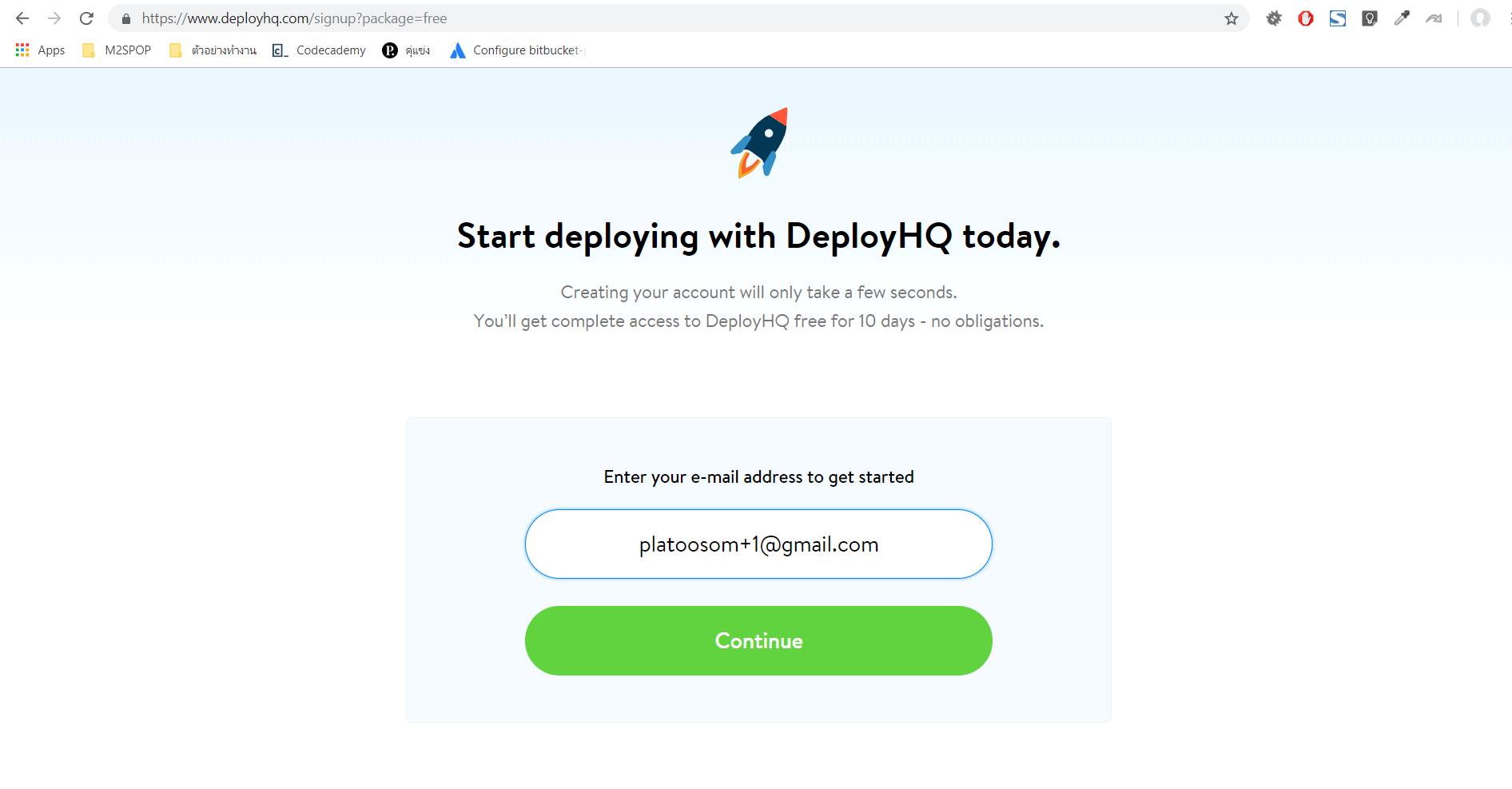Viewport: 1512px width, 789px height.
Task: Click the Chrome profile avatar icon
Action: click(1480, 18)
